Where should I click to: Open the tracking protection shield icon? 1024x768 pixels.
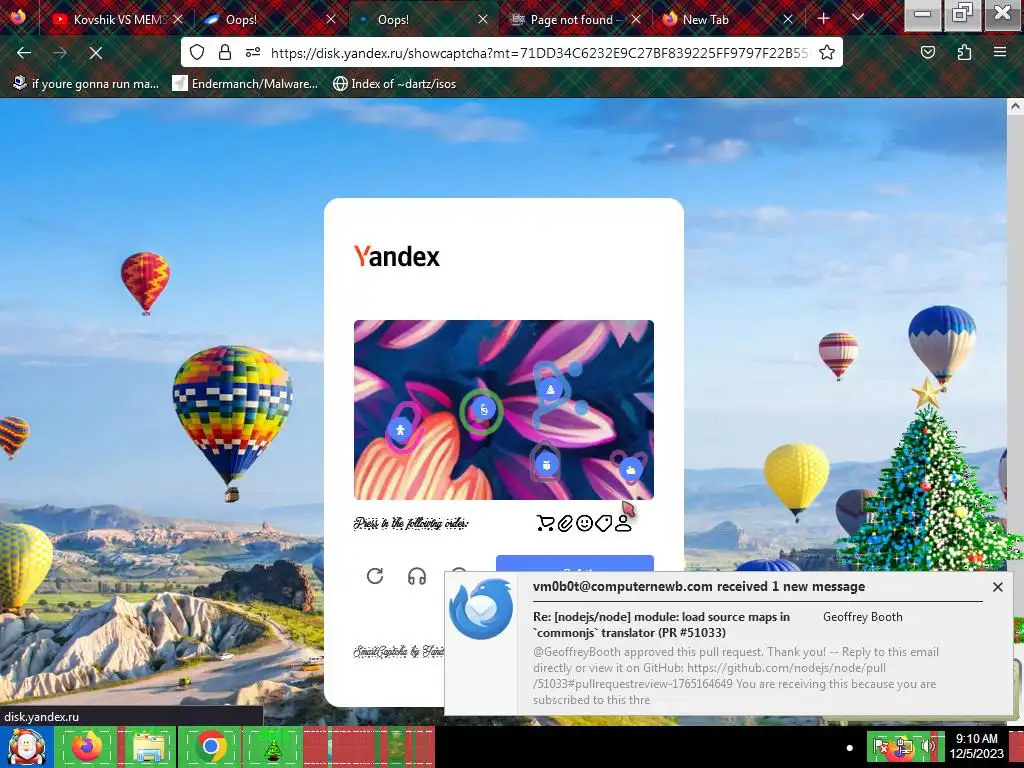pos(197,53)
